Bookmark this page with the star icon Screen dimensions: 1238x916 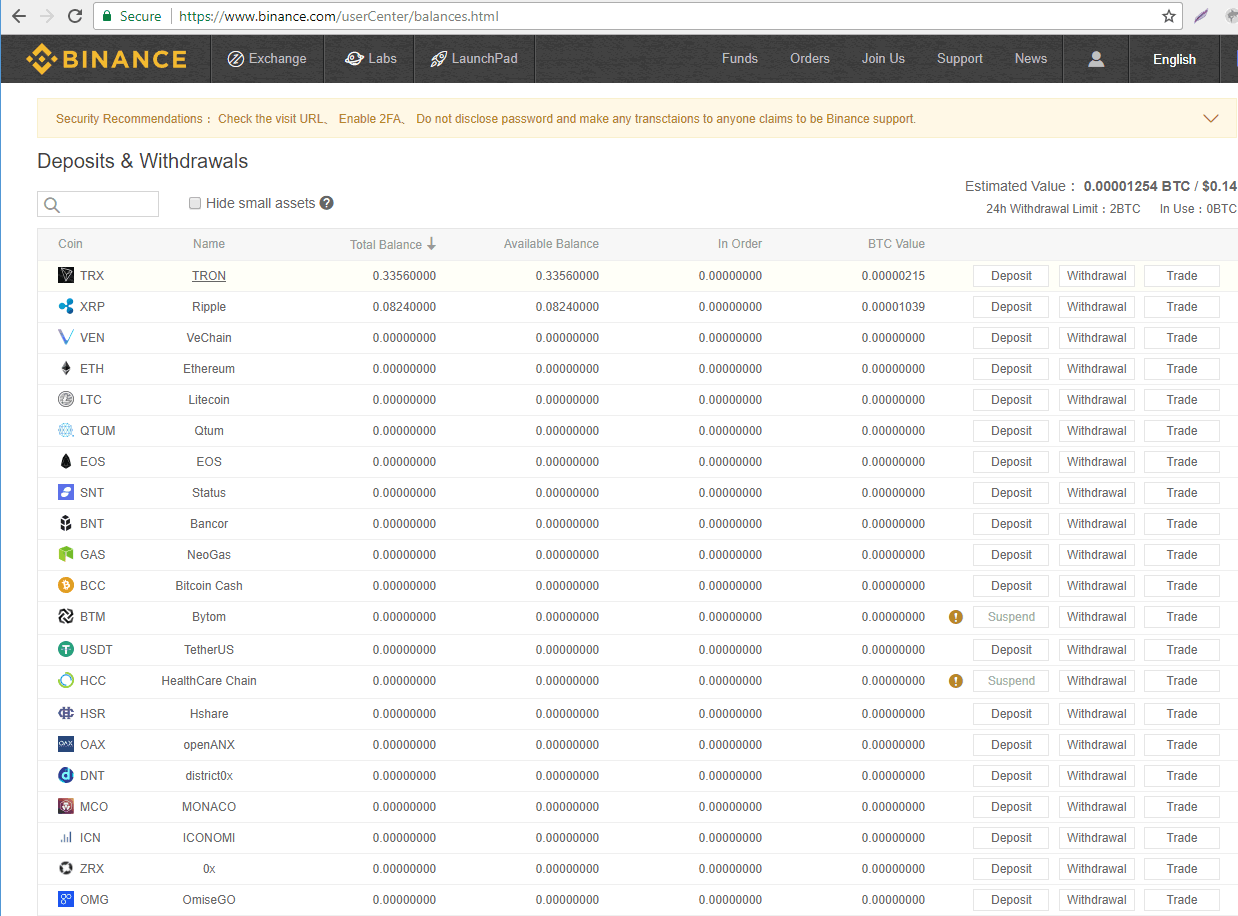[1169, 16]
